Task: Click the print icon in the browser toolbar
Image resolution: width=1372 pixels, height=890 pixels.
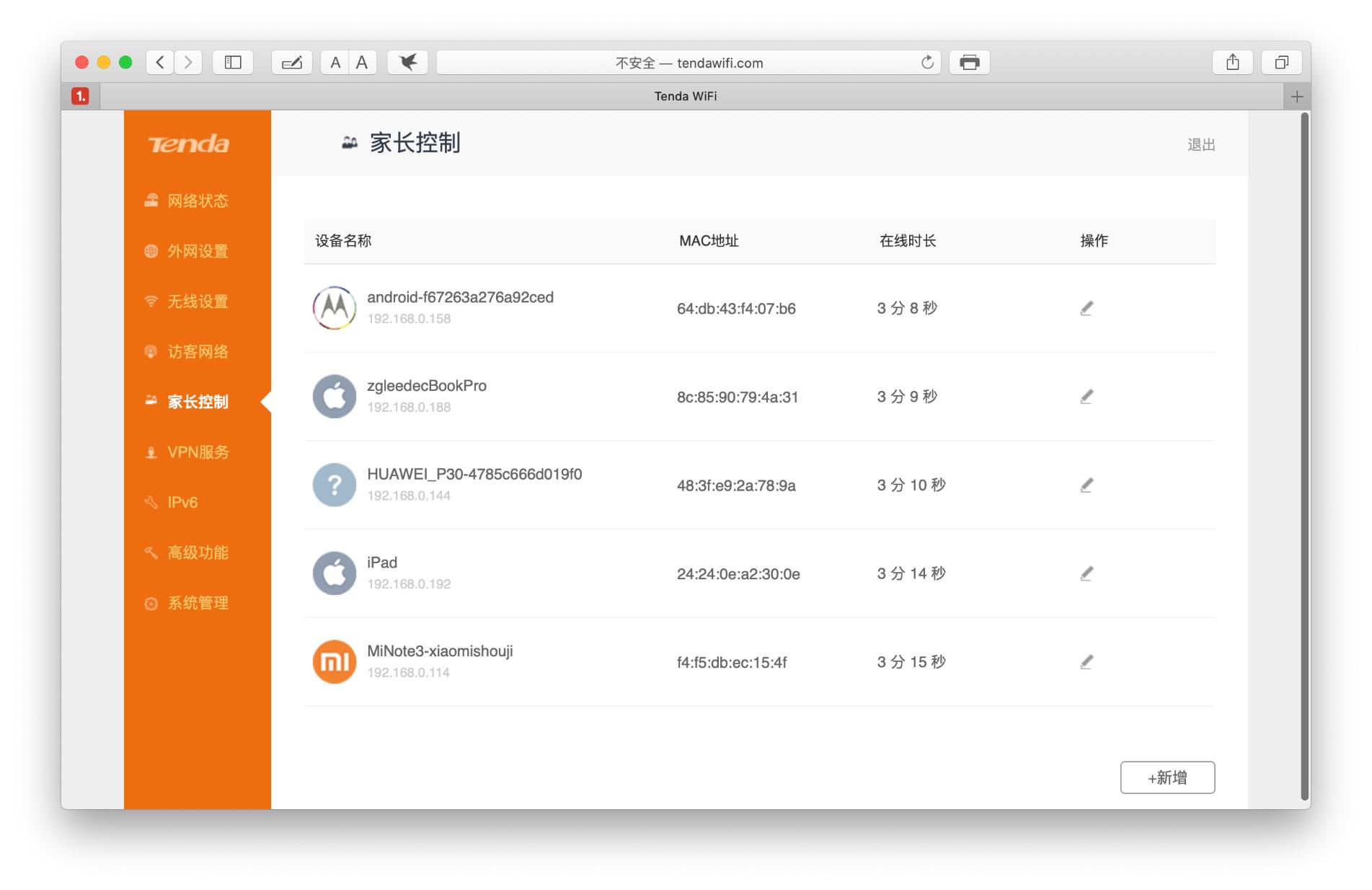Action: 970,62
